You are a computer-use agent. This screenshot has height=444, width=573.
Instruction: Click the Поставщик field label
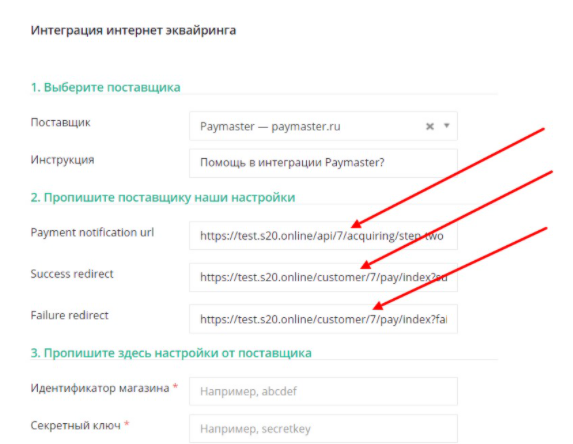coord(60,122)
